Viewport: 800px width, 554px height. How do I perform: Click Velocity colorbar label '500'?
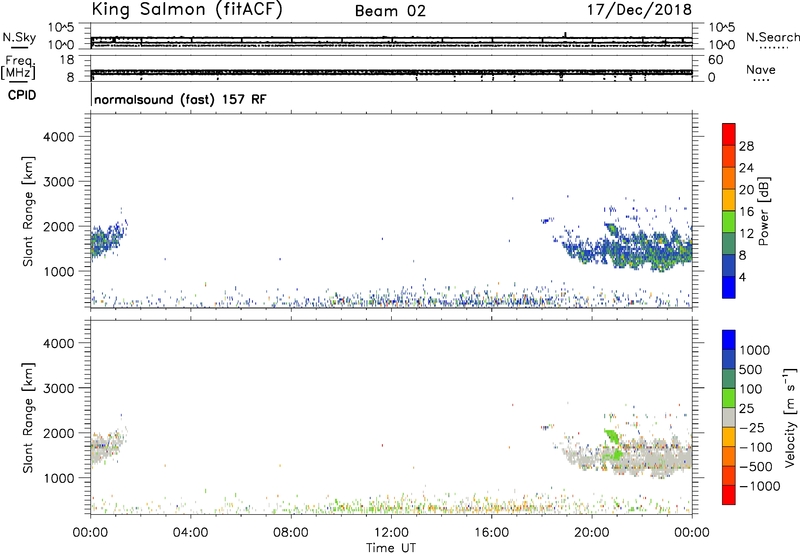[x=750, y=369]
